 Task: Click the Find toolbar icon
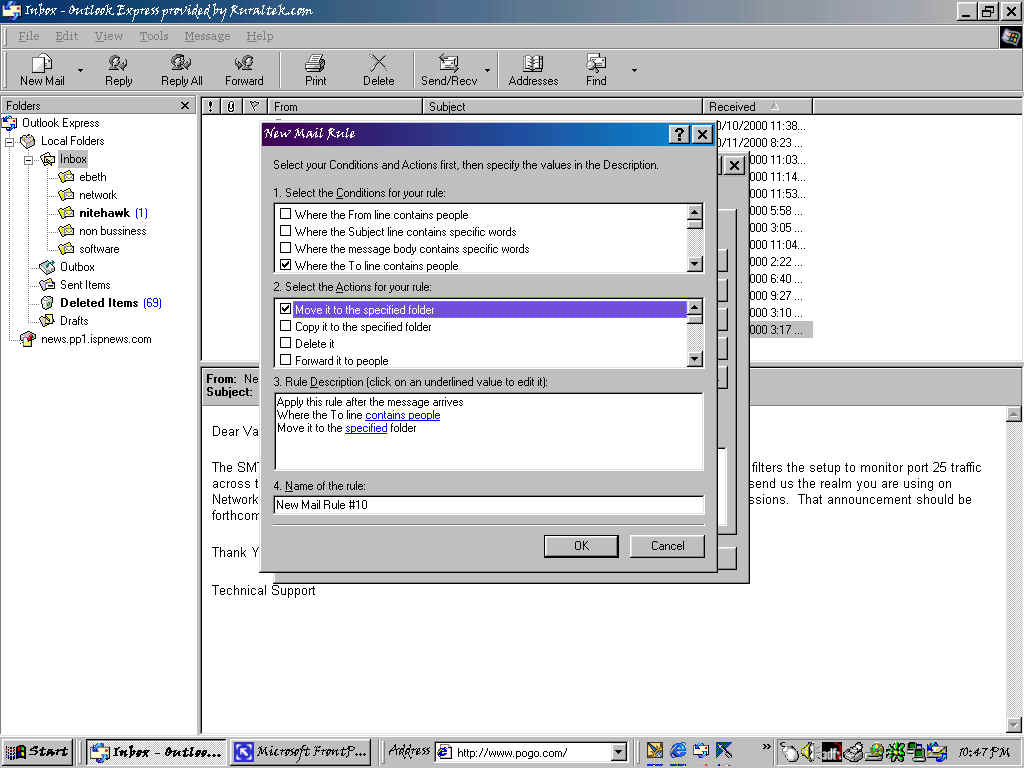596,70
